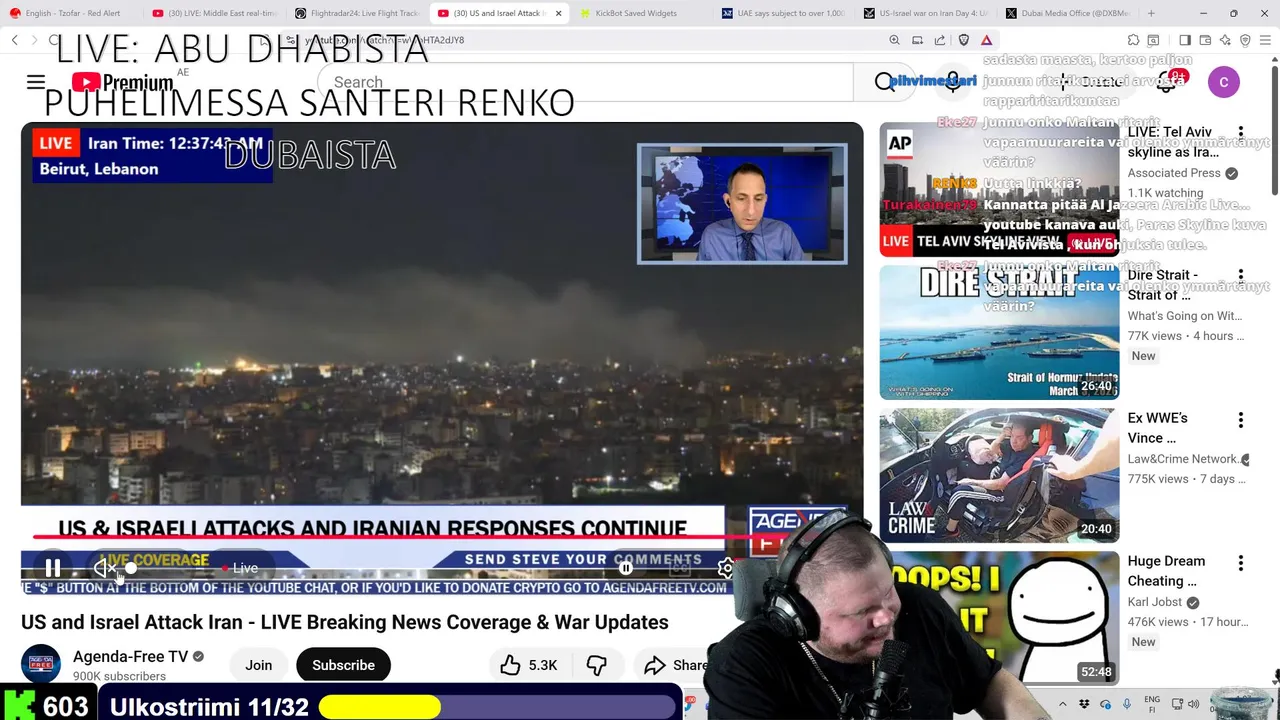Share the video
The width and height of the screenshot is (1280, 720).
coord(675,665)
